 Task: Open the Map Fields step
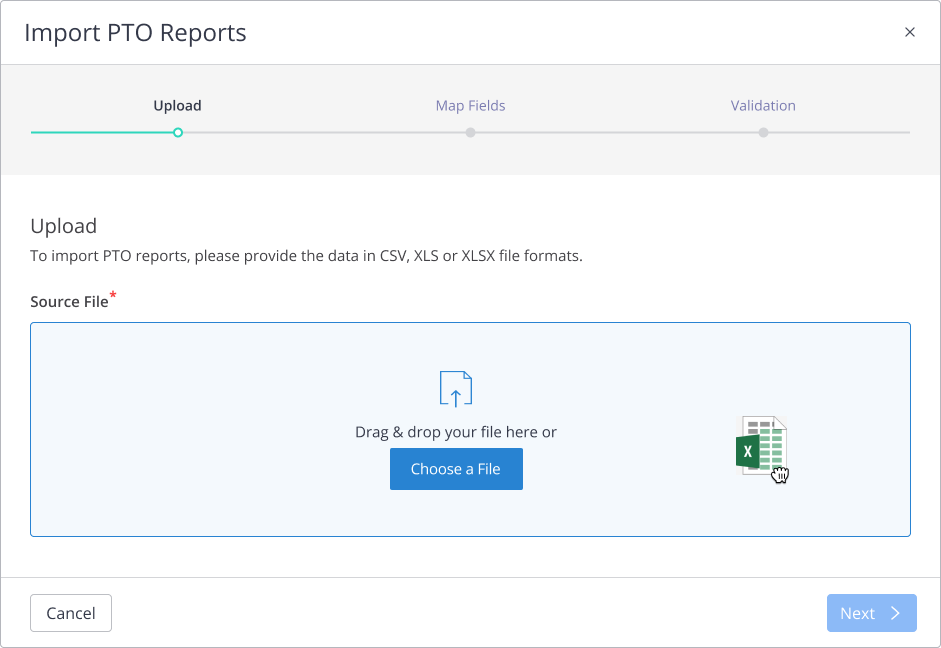[470, 105]
